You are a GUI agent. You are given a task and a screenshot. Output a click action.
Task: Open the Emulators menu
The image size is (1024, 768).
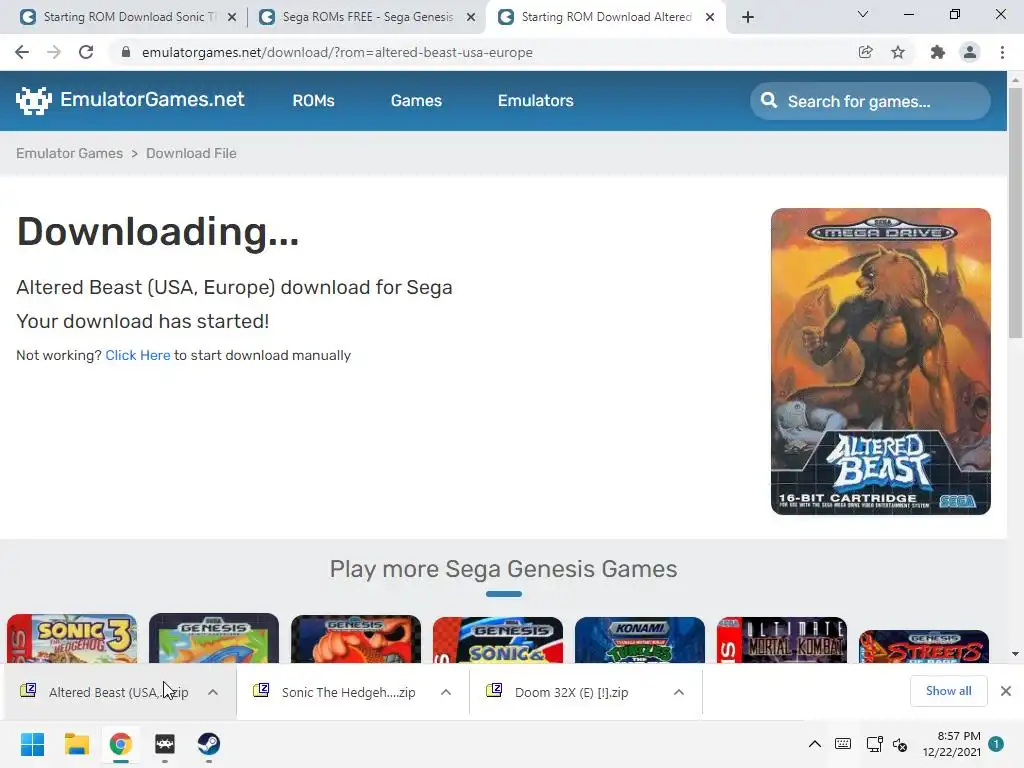click(x=536, y=101)
